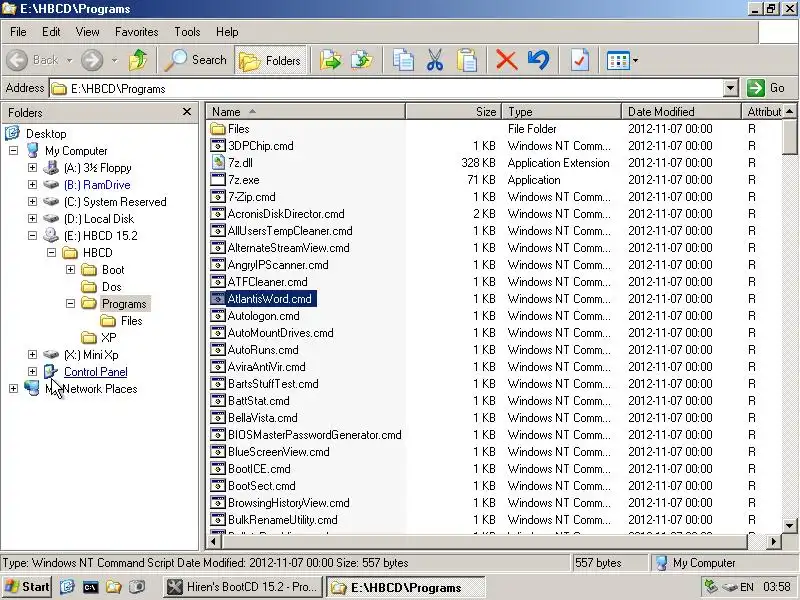Viewport: 800px width, 600px height.
Task: Open command prompt quick launch icon
Action: 90,587
